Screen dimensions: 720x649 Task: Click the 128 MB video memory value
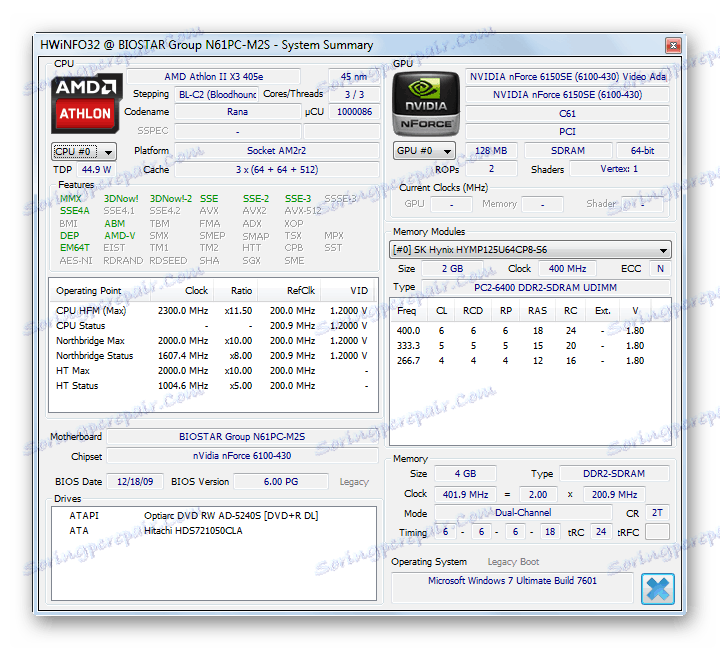pyautogui.click(x=491, y=151)
